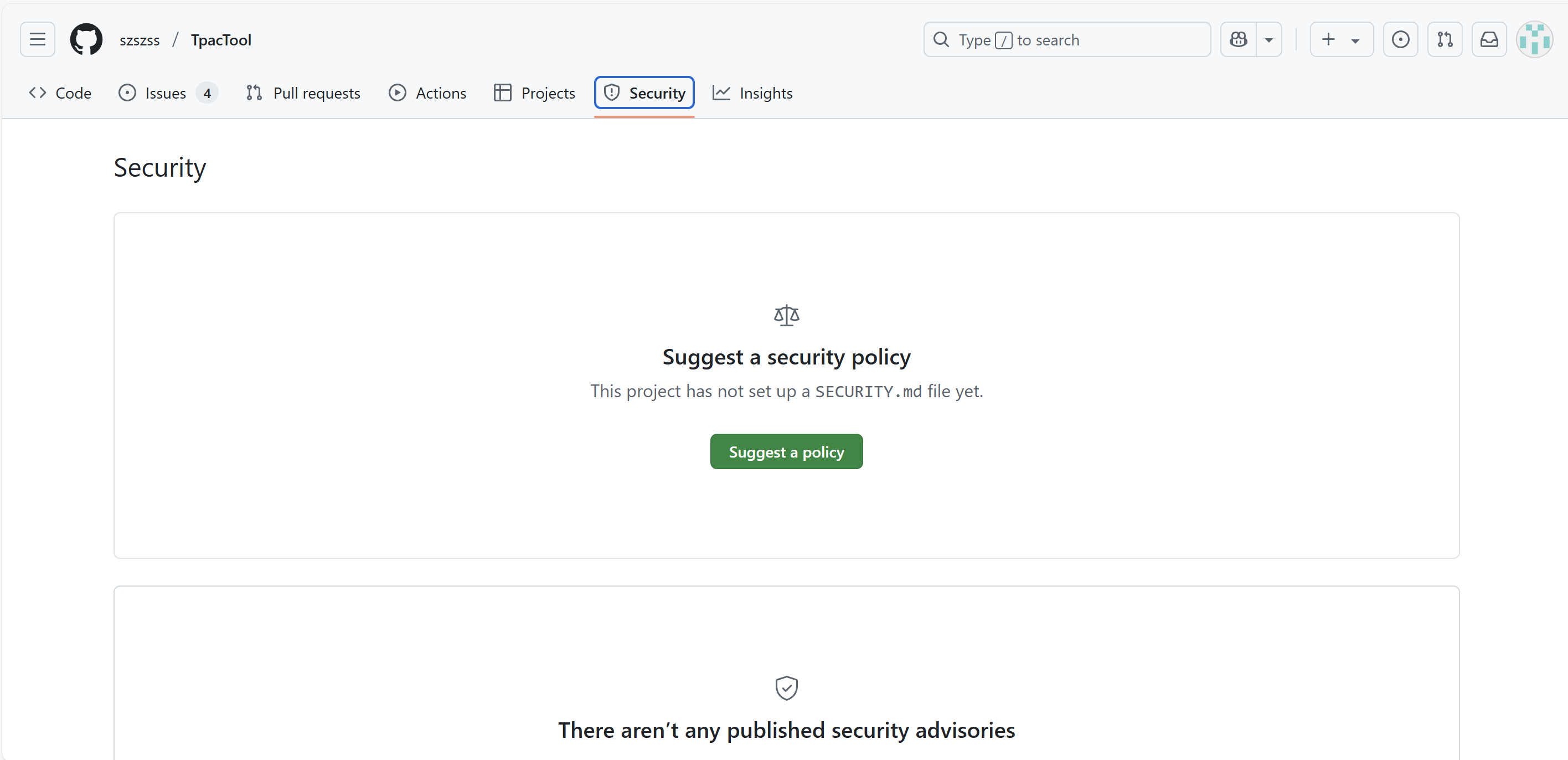Open the pull requests shortcut icon in header
This screenshot has height=760, width=1568.
coord(1445,39)
